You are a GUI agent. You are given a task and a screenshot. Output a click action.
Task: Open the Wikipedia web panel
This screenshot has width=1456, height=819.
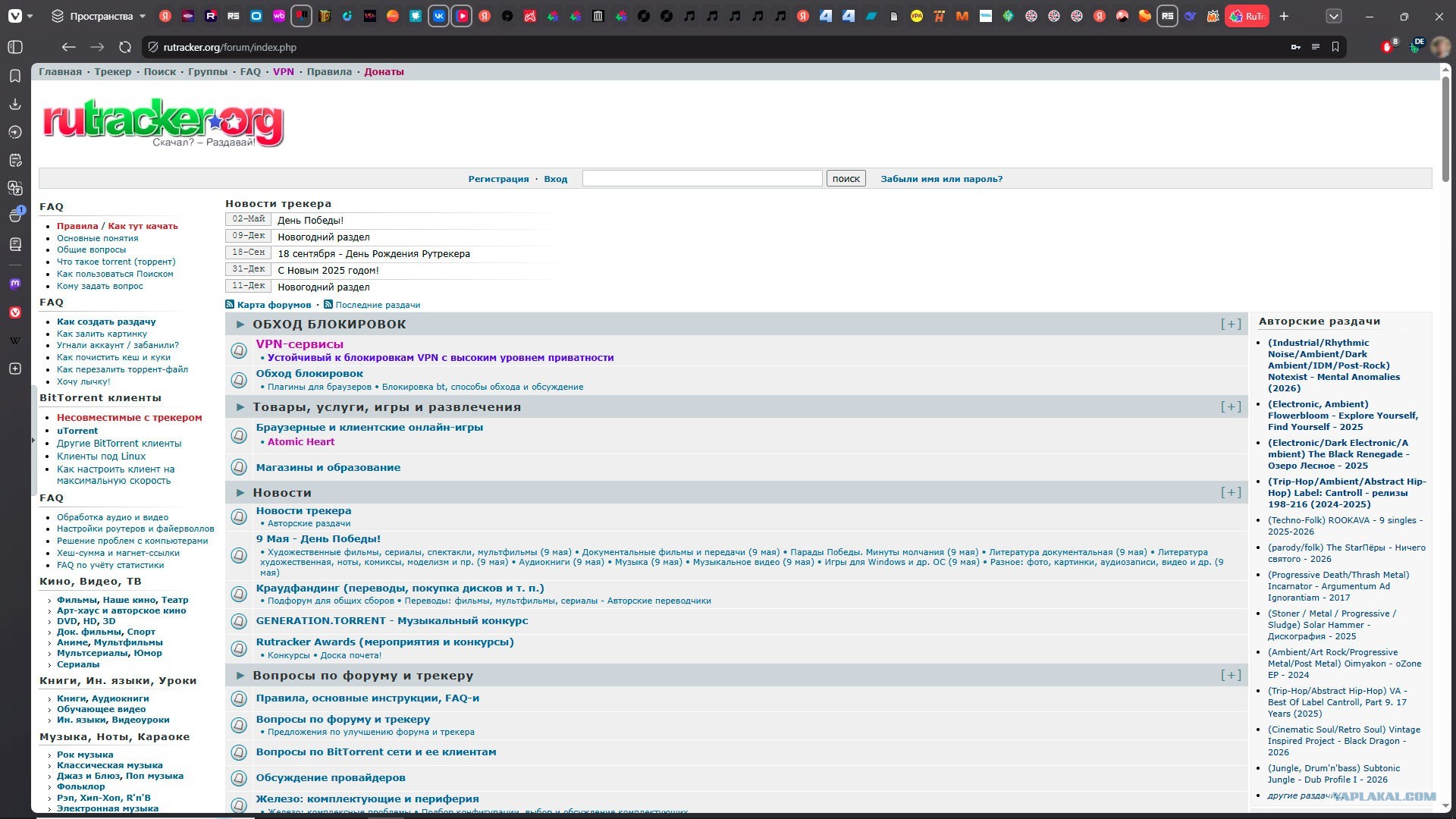[x=15, y=340]
